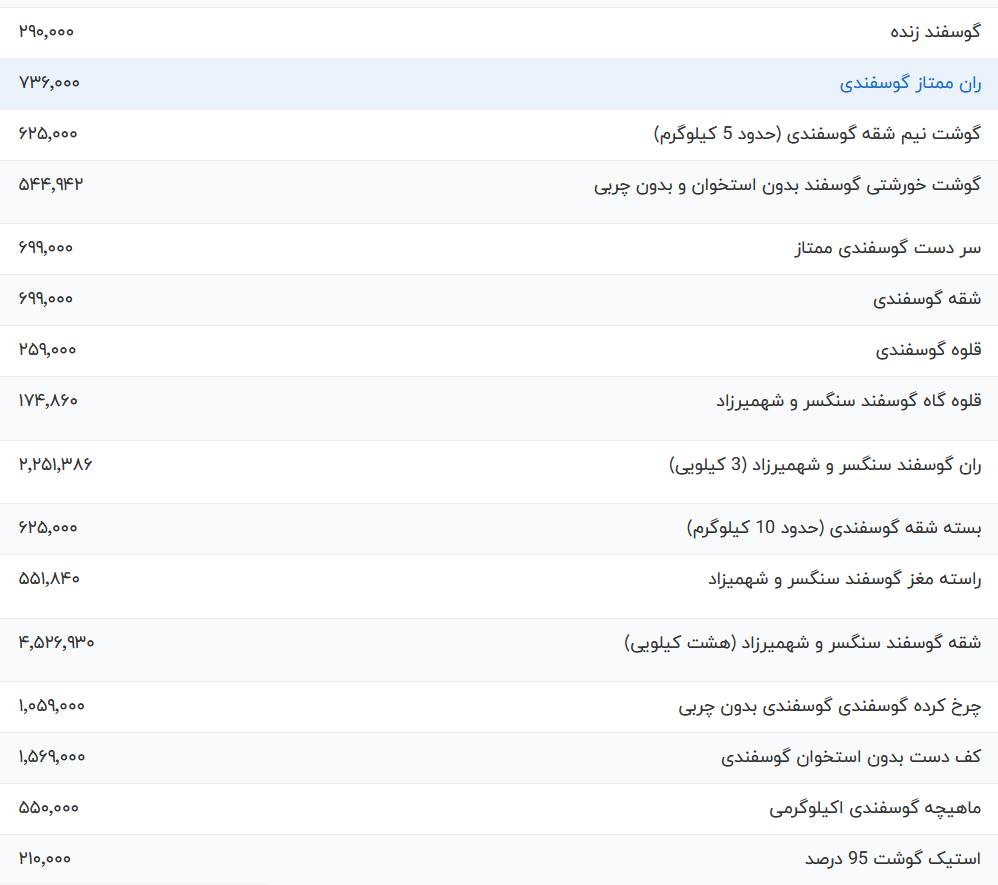
Task: Click 'سر دست گوسفندی ممتاز' name
Action: click(x=888, y=248)
